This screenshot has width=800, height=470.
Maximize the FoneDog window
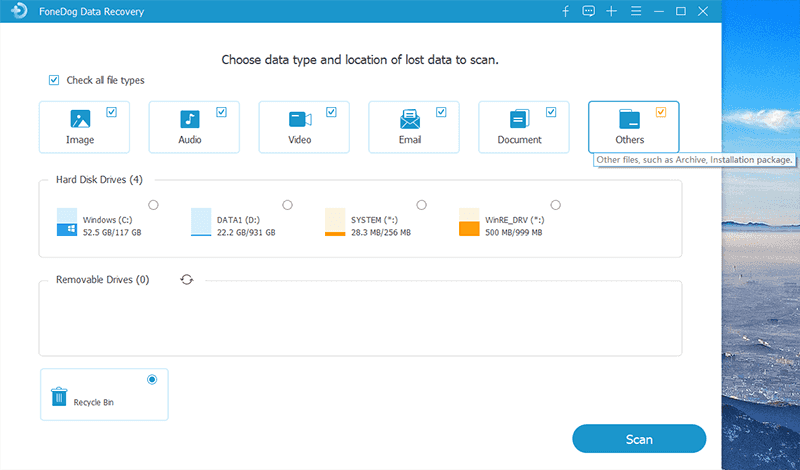[x=681, y=11]
